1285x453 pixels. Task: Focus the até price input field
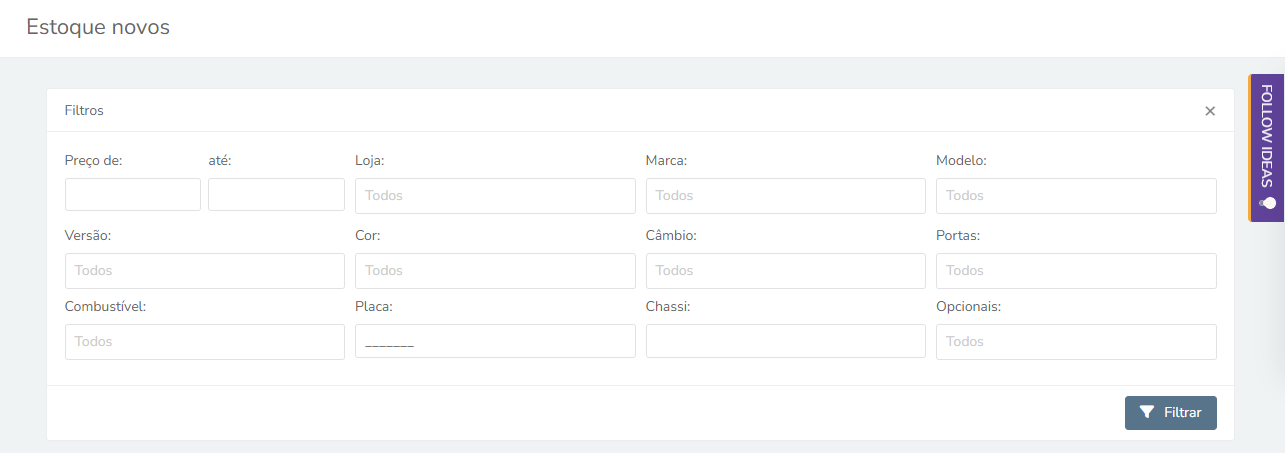pos(276,195)
